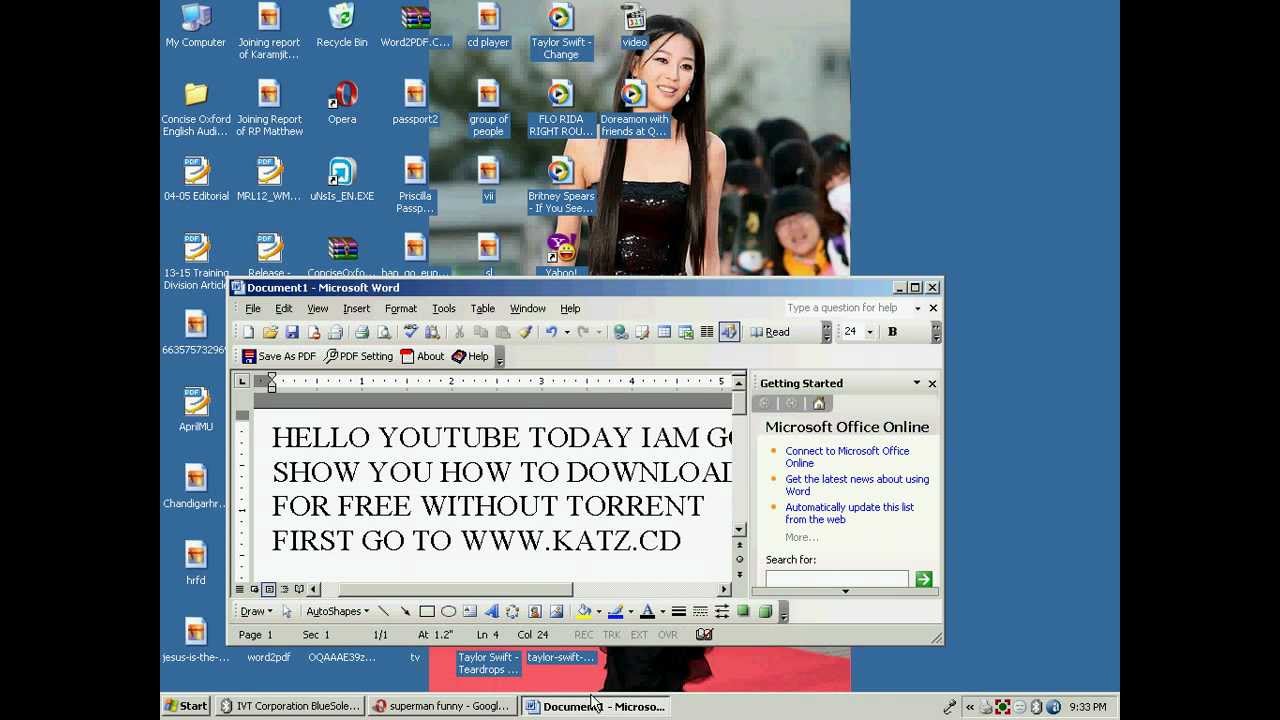Select the Line drawing tool

(x=383, y=611)
